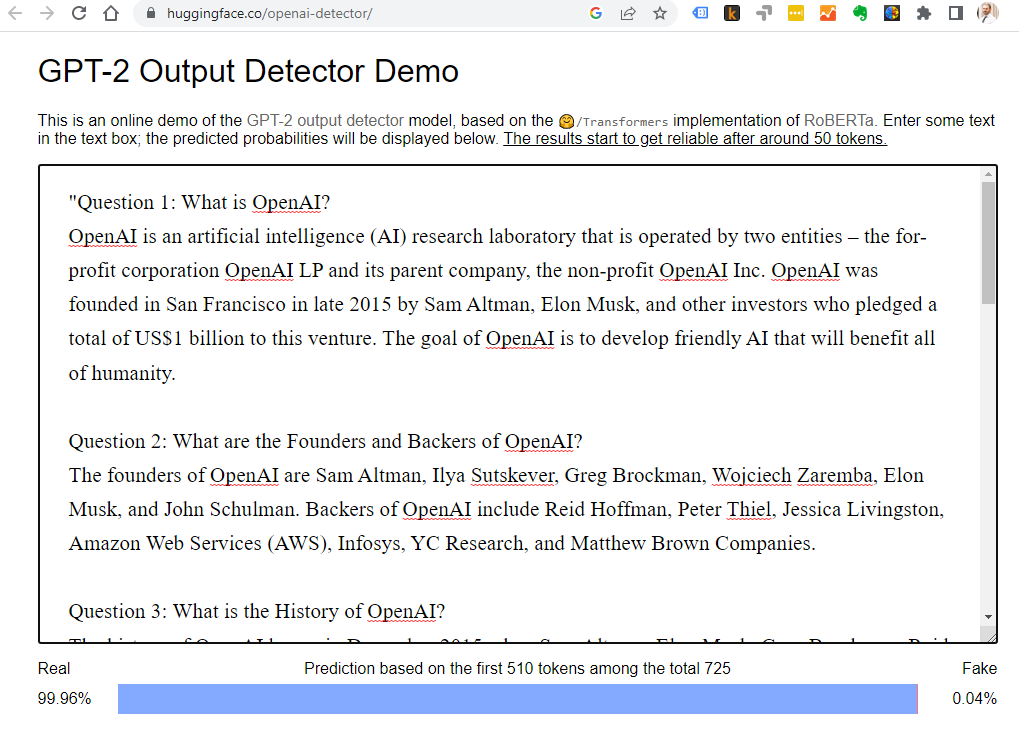Open the green Evernote elephant extension
The width and height of the screenshot is (1019, 729).
860,13
